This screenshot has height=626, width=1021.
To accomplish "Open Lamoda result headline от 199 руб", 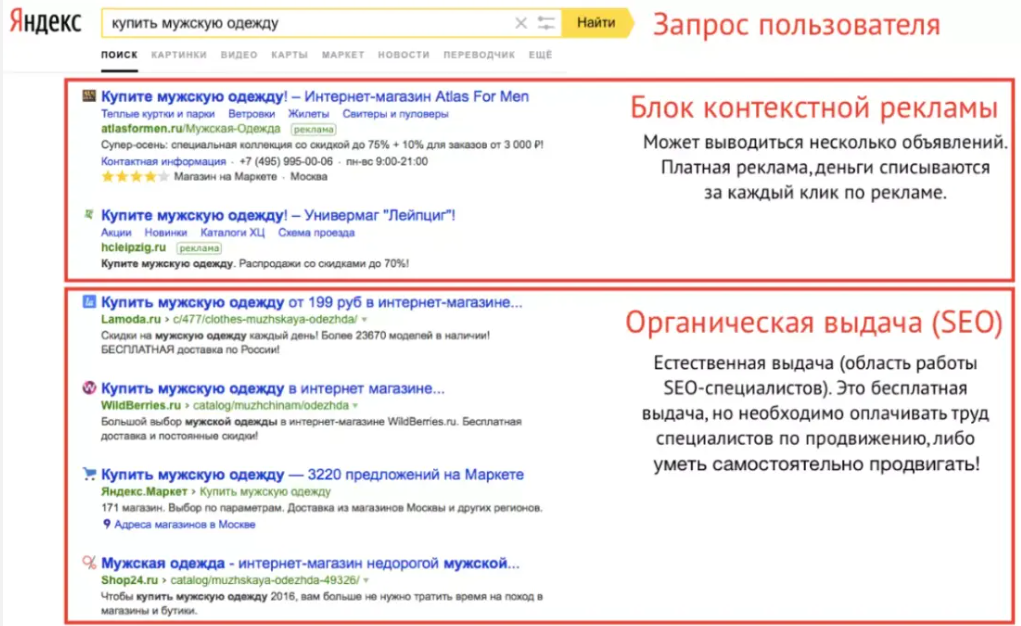I will coord(311,302).
